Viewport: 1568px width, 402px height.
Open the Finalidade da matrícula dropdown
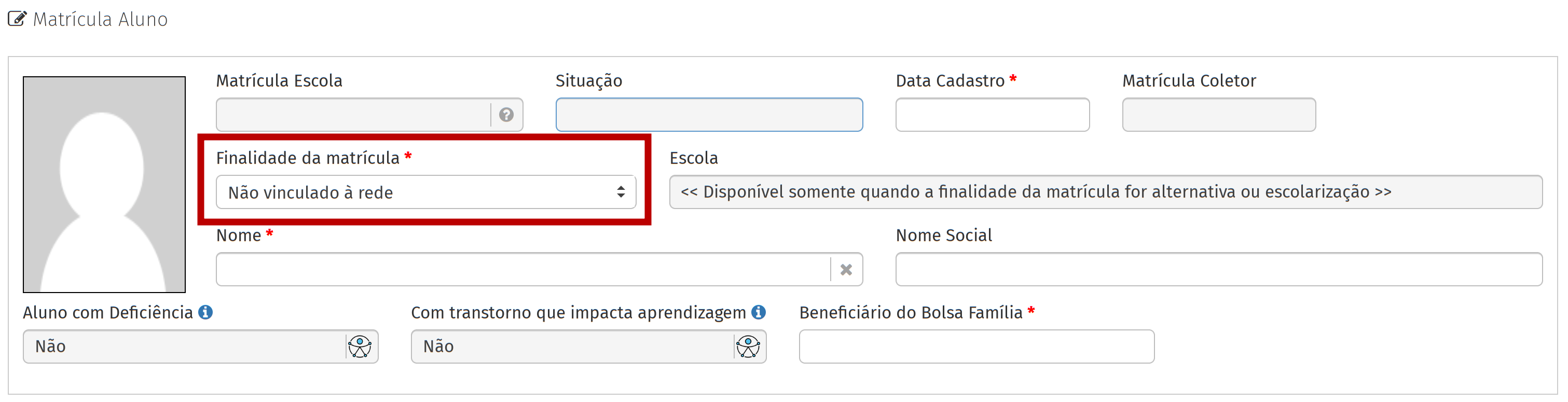414,192
